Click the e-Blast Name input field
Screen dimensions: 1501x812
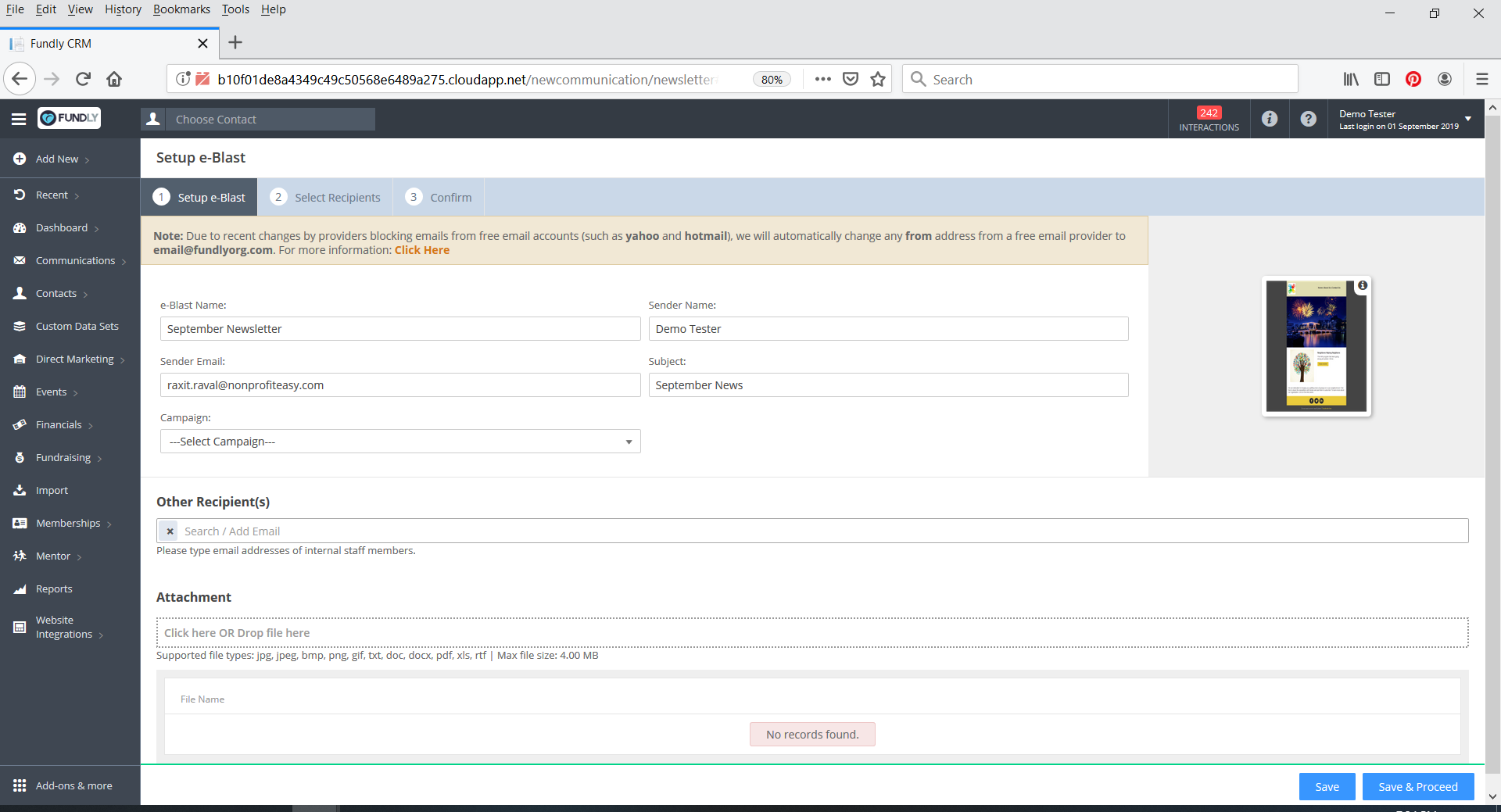399,329
